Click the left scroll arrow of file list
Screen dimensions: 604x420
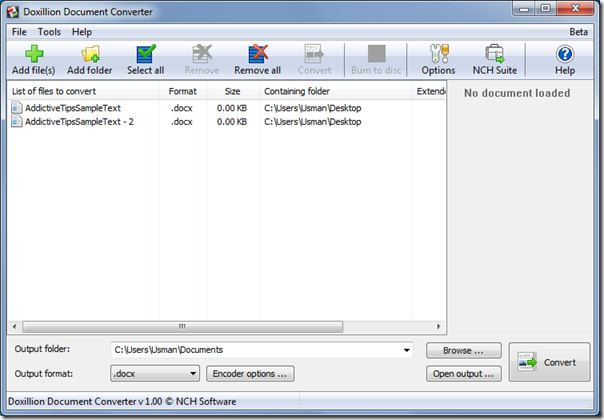pos(15,327)
